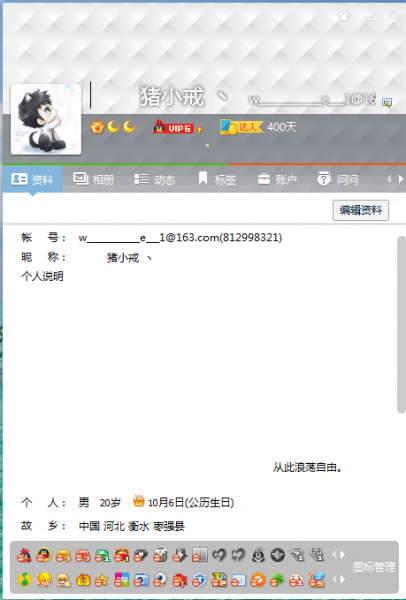Click the green four-leaf clover icon
406x600 pixels.
277,580
